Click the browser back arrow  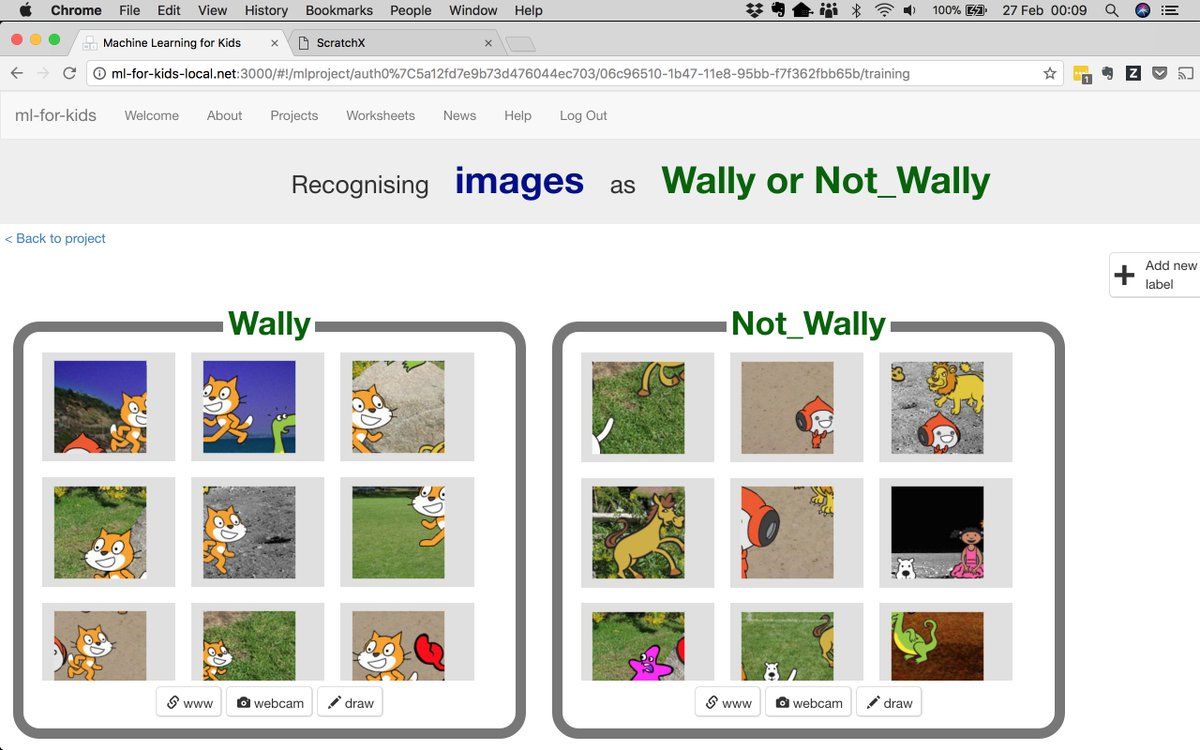(17, 73)
